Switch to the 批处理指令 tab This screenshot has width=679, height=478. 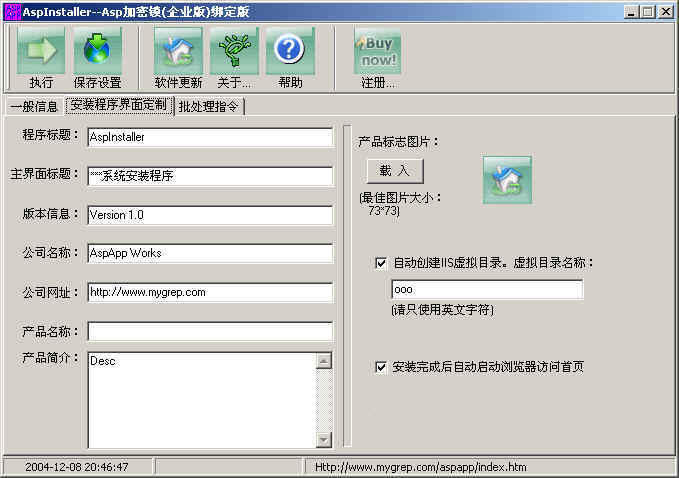(209, 106)
